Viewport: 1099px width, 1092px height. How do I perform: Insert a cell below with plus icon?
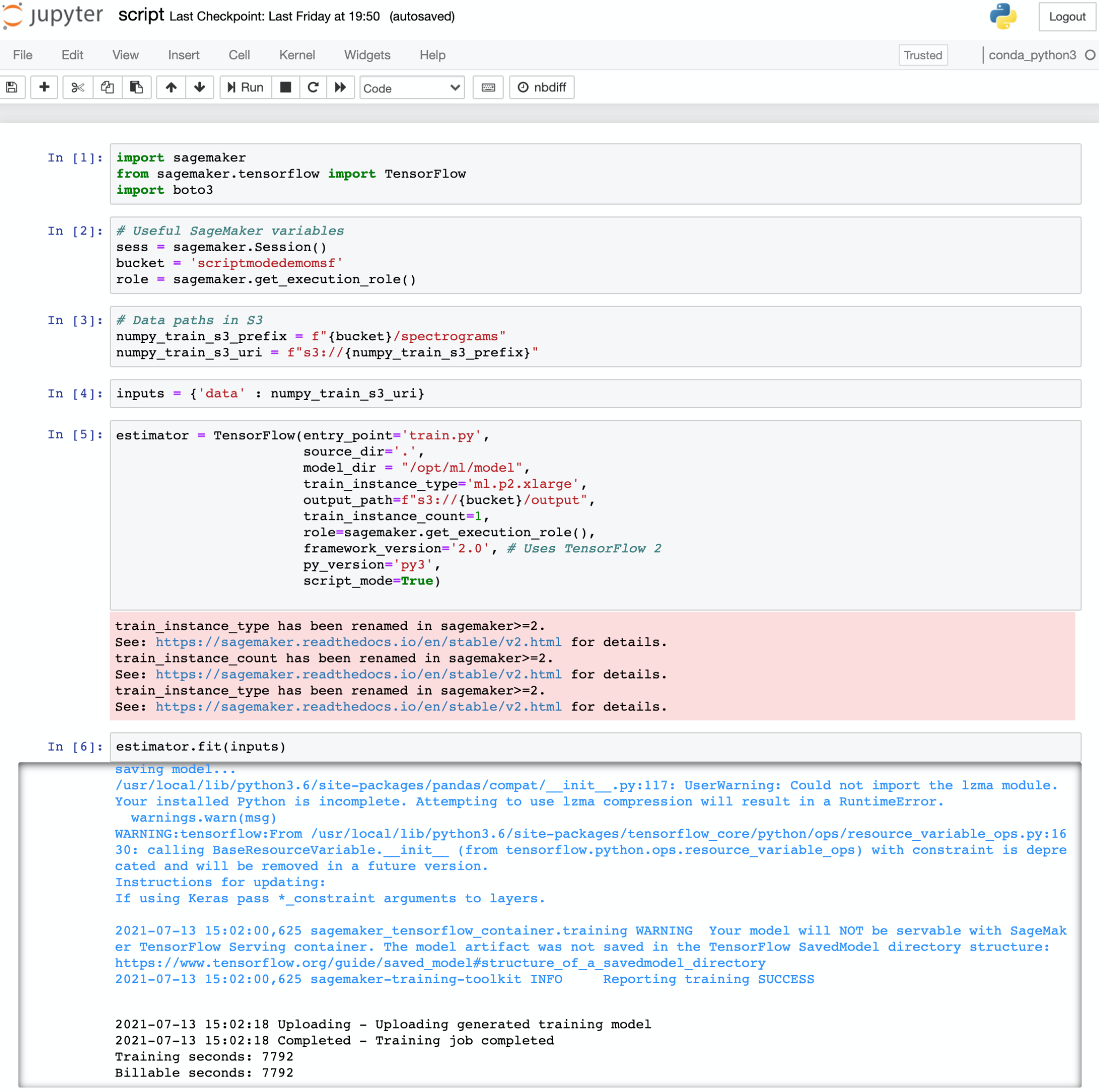pos(44,87)
